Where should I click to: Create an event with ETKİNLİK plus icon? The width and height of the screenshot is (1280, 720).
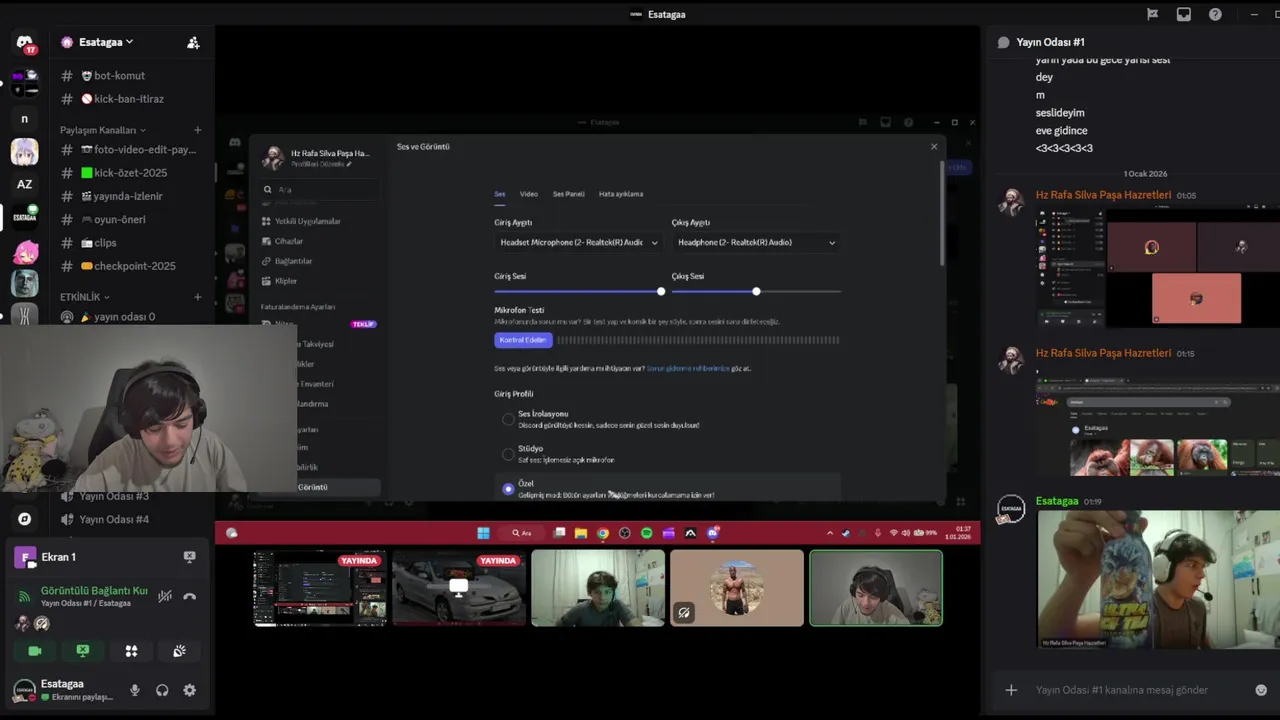coord(197,297)
